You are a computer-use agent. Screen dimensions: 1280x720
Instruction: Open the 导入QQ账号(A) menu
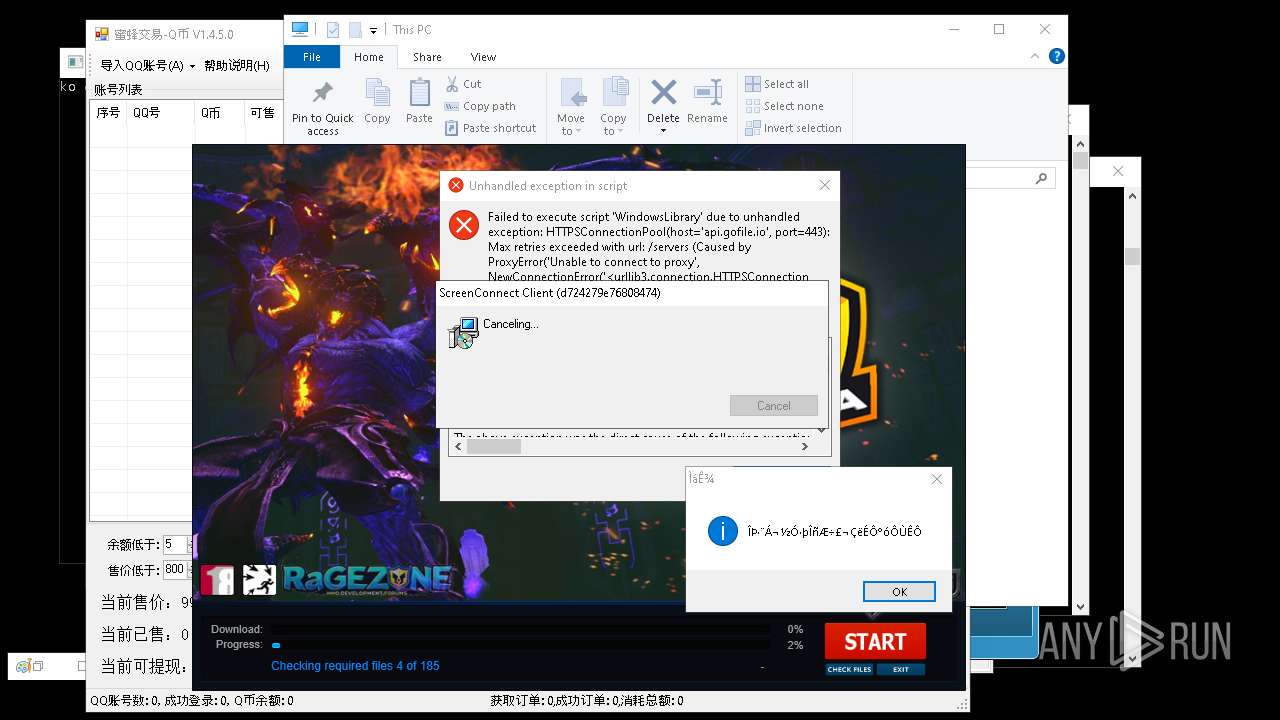click(x=147, y=65)
